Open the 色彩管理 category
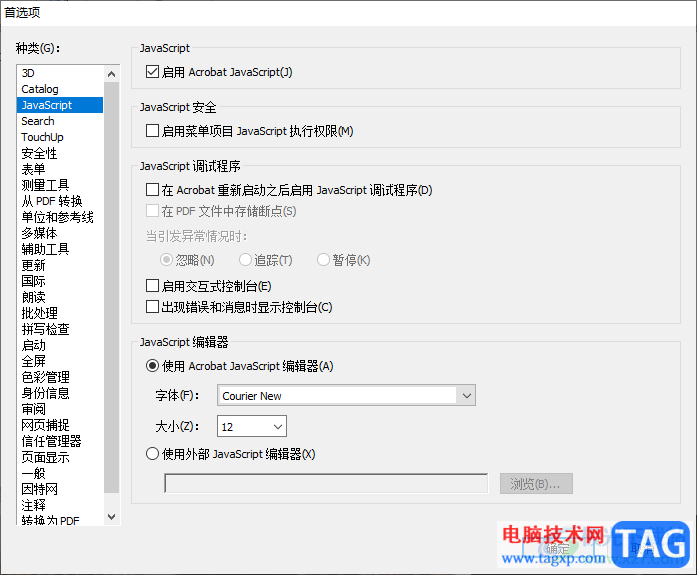 [x=60, y=377]
